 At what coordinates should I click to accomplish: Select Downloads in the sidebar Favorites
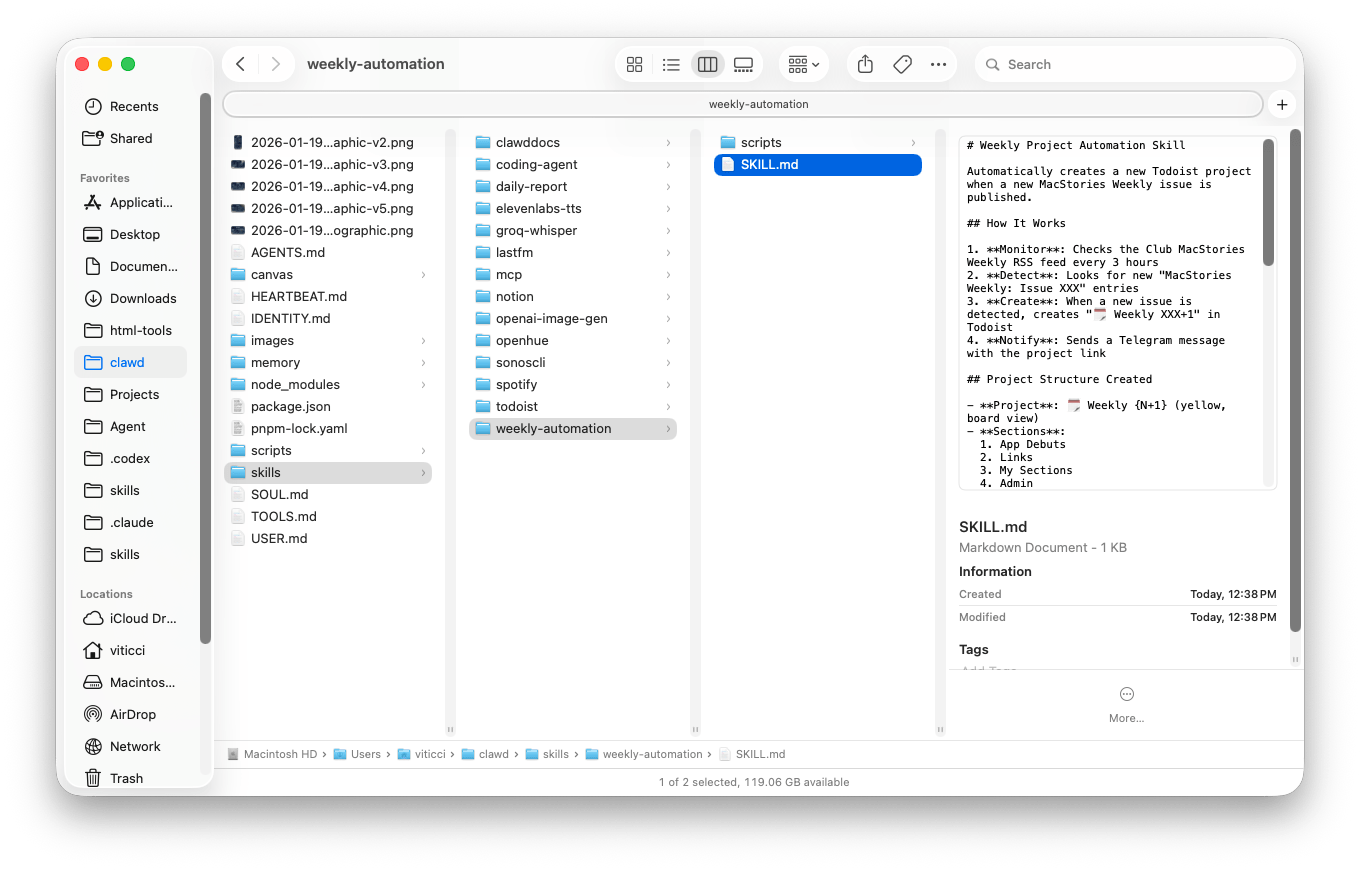143,298
